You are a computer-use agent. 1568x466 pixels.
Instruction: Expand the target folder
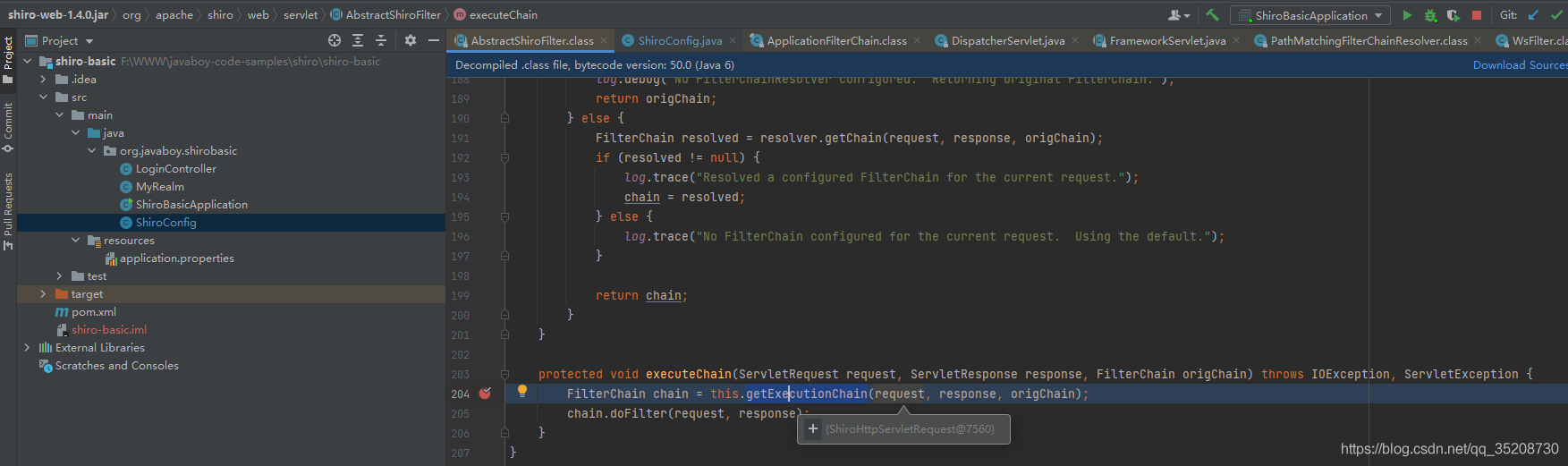click(43, 293)
